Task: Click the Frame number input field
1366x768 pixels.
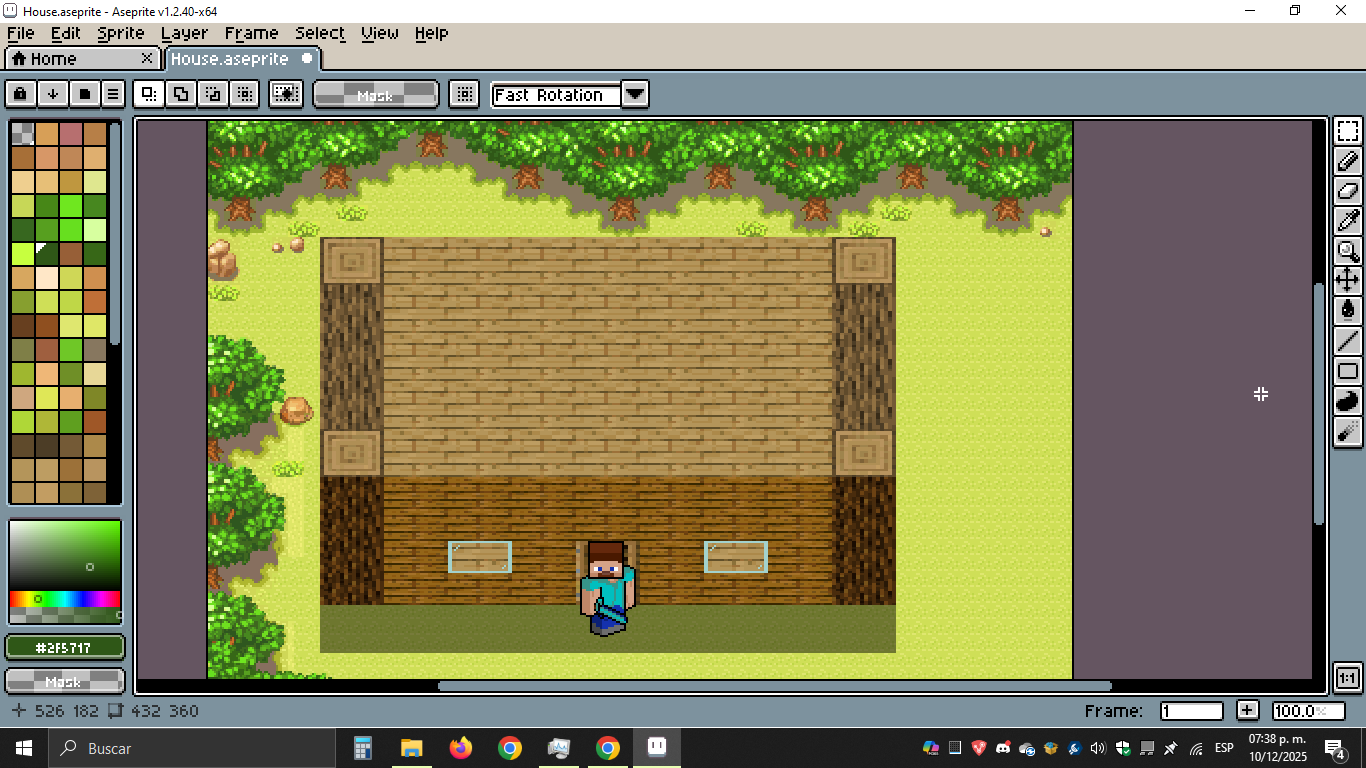Action: [x=1191, y=711]
